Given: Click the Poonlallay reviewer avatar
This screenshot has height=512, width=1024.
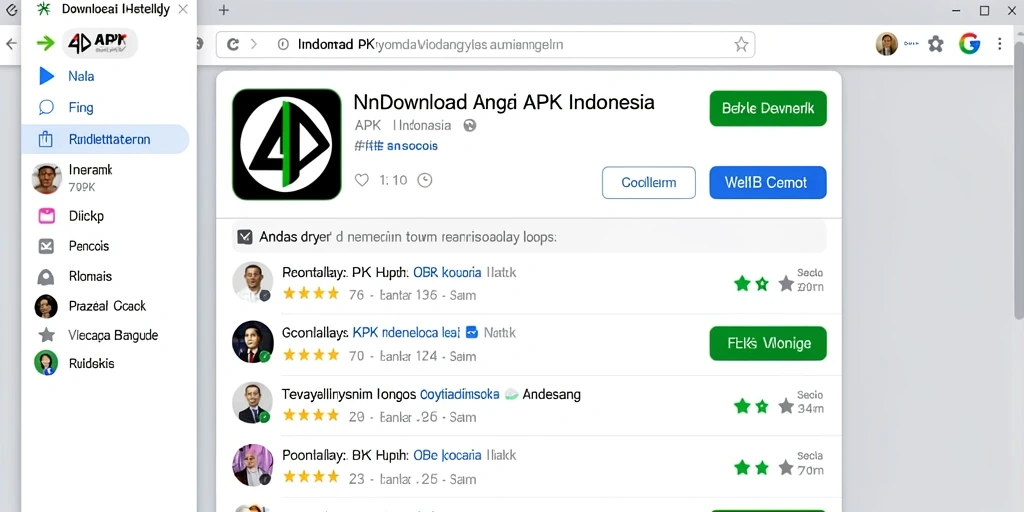Looking at the screenshot, I should (x=252, y=464).
